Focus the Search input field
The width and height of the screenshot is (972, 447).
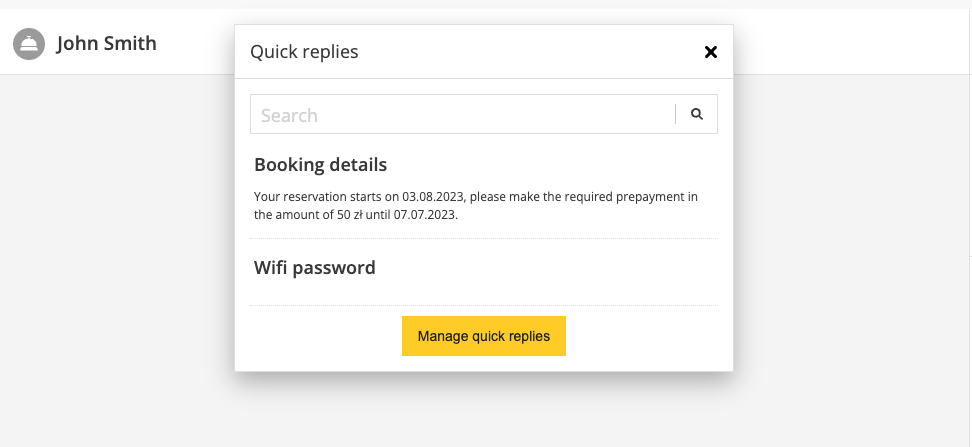pos(462,114)
